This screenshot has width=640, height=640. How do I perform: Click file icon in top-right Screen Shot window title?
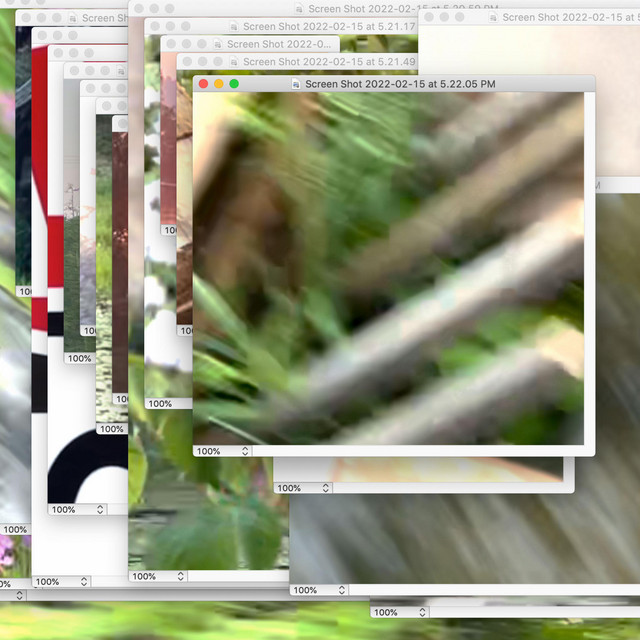(493, 17)
